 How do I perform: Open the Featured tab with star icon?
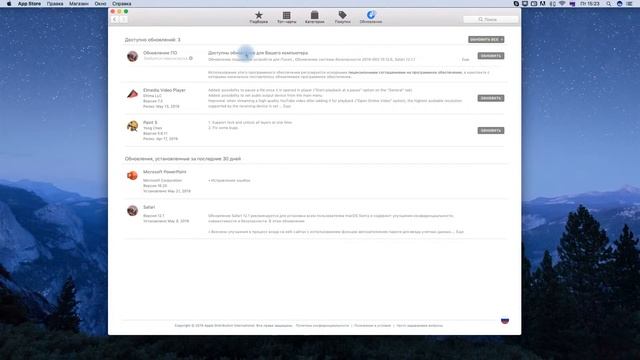(x=259, y=17)
